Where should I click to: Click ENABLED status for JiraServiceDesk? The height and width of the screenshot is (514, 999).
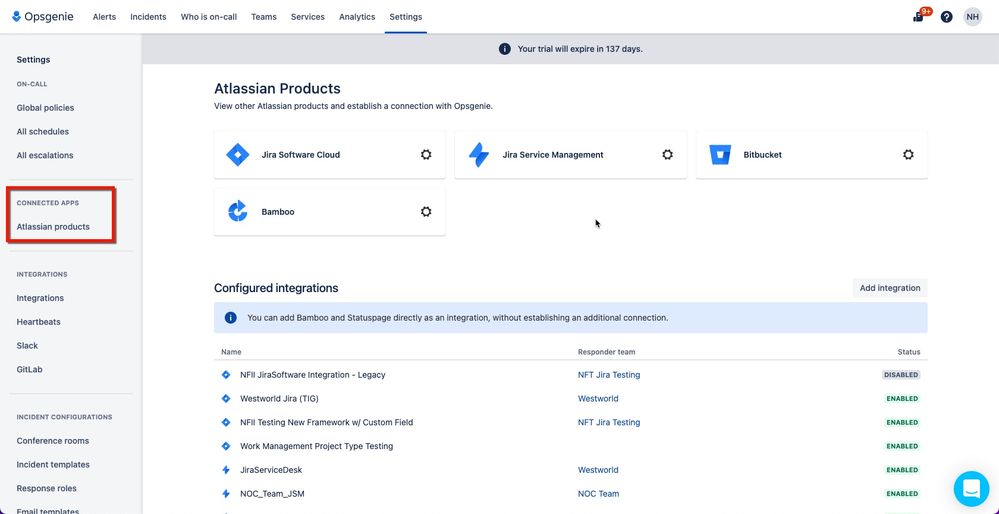click(902, 470)
